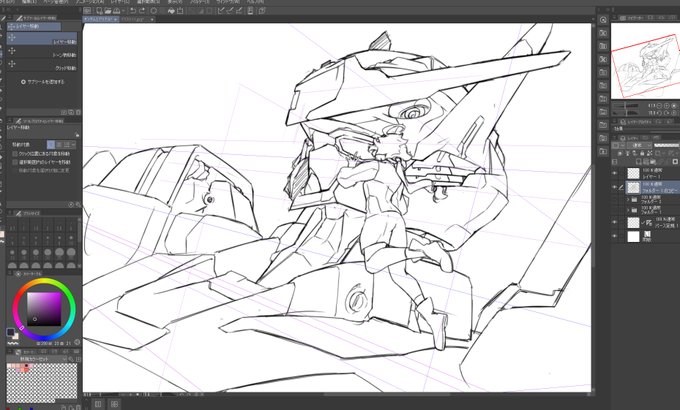Click the navigator fit-to-screen icon
Screen dimensions: 680x410
[673, 105]
